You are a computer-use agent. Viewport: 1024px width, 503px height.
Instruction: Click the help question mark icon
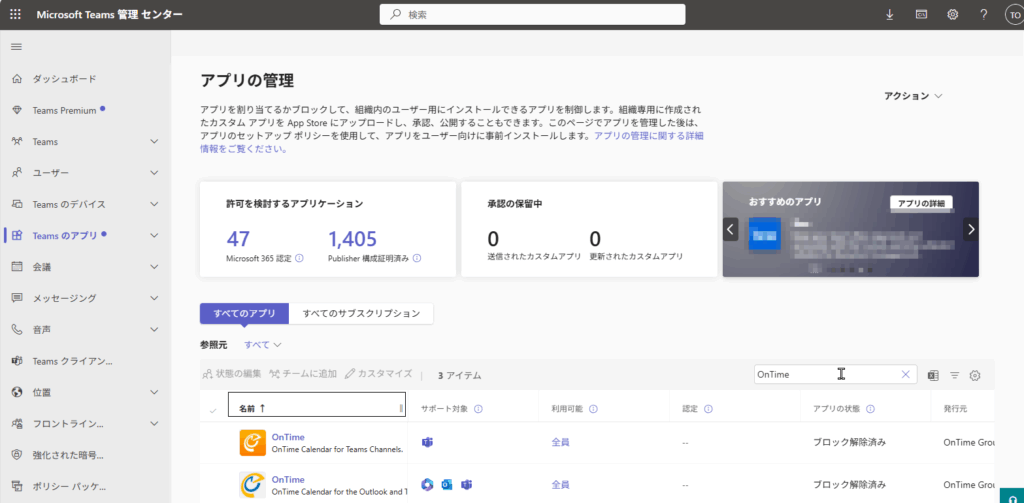pyautogui.click(x=984, y=15)
